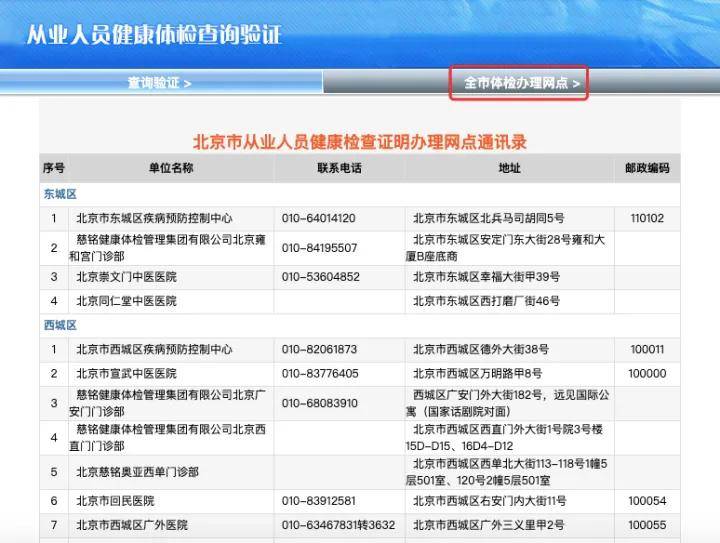Click postal code 110102

point(647,218)
